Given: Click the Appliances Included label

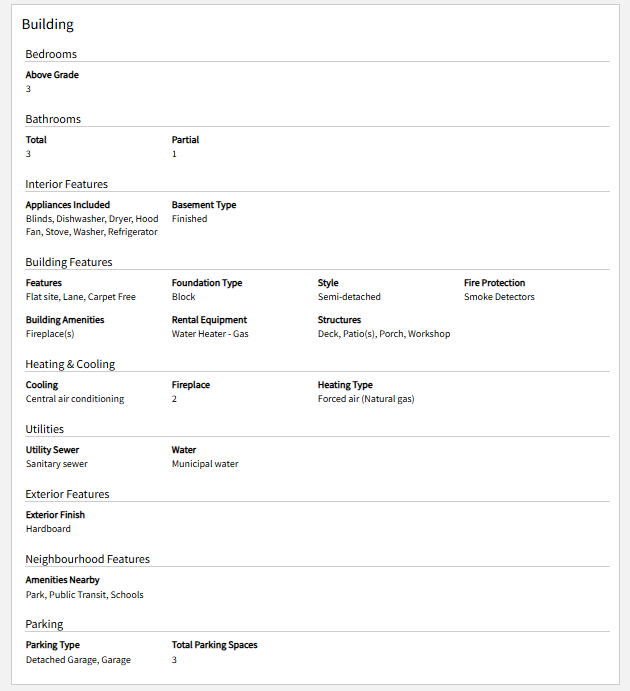Looking at the screenshot, I should coord(68,205).
